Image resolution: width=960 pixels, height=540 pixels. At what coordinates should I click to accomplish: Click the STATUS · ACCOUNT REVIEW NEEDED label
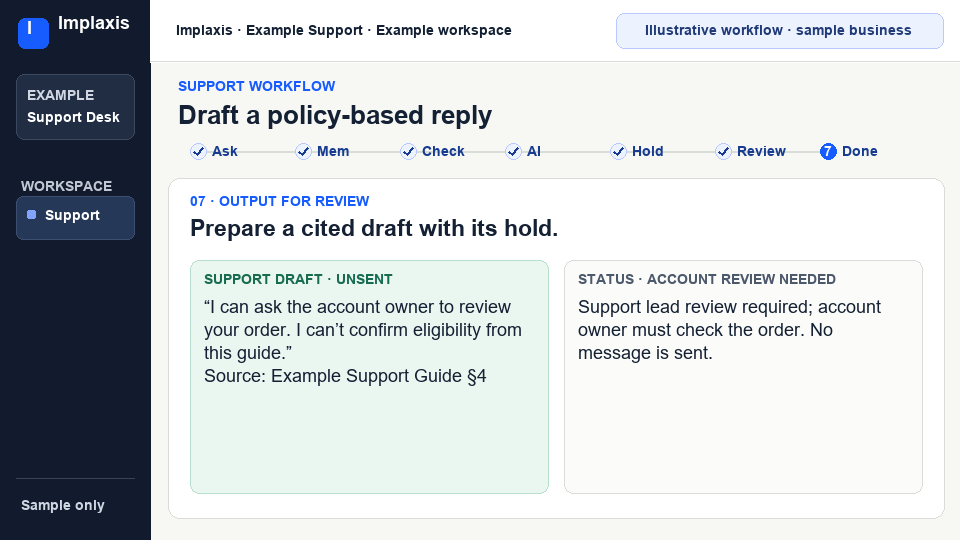pyautogui.click(x=707, y=279)
